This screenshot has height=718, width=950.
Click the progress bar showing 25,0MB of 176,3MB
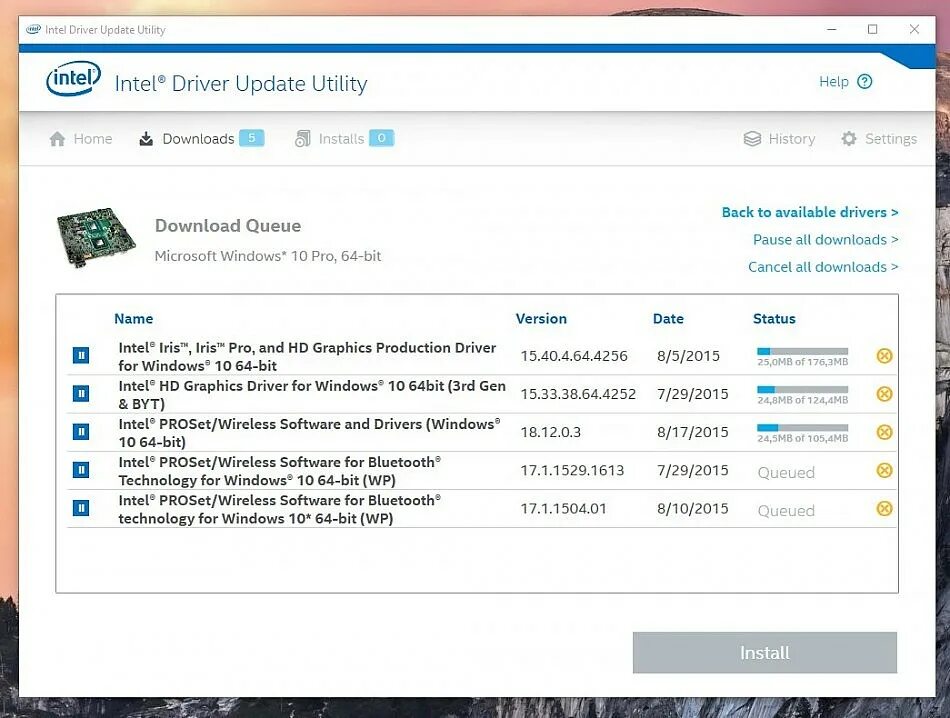point(802,351)
